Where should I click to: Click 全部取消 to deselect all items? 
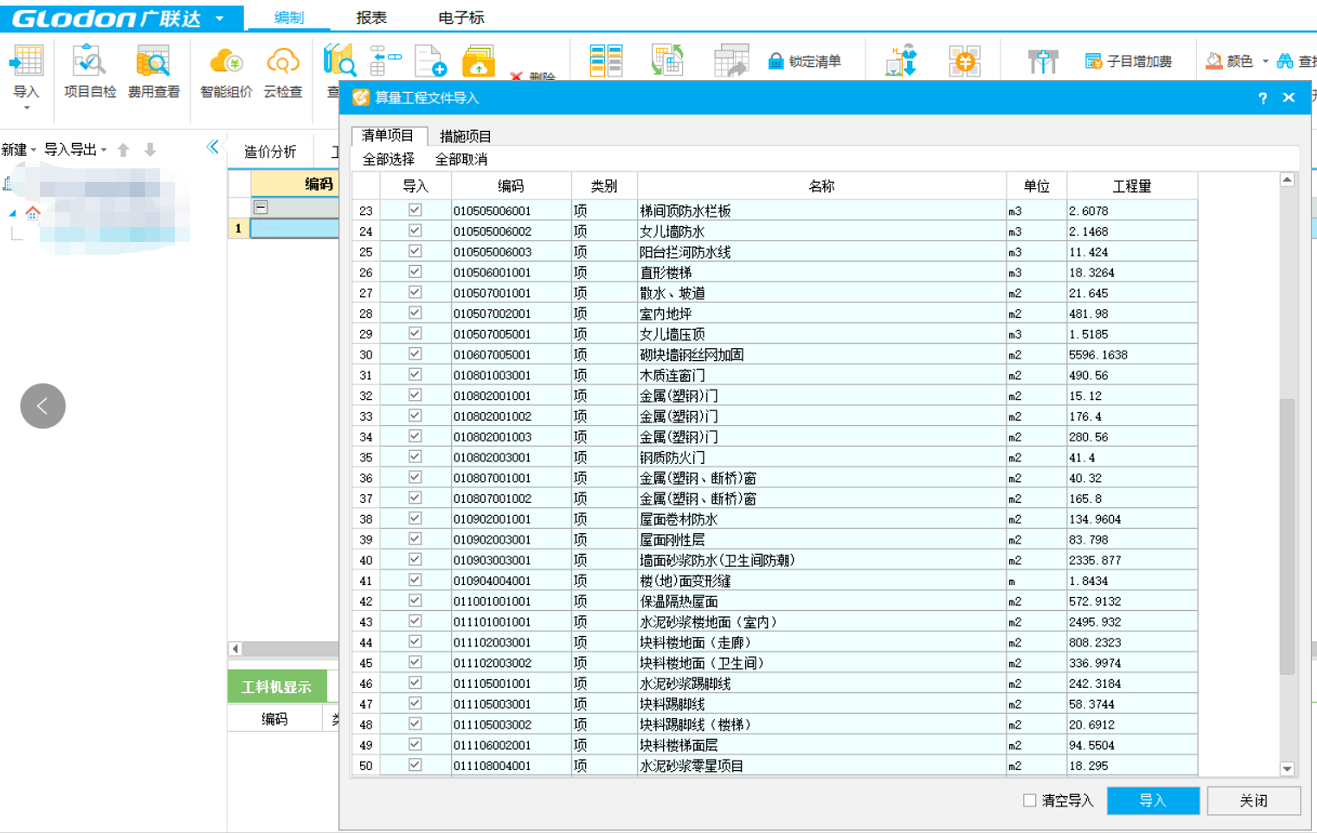point(461,159)
